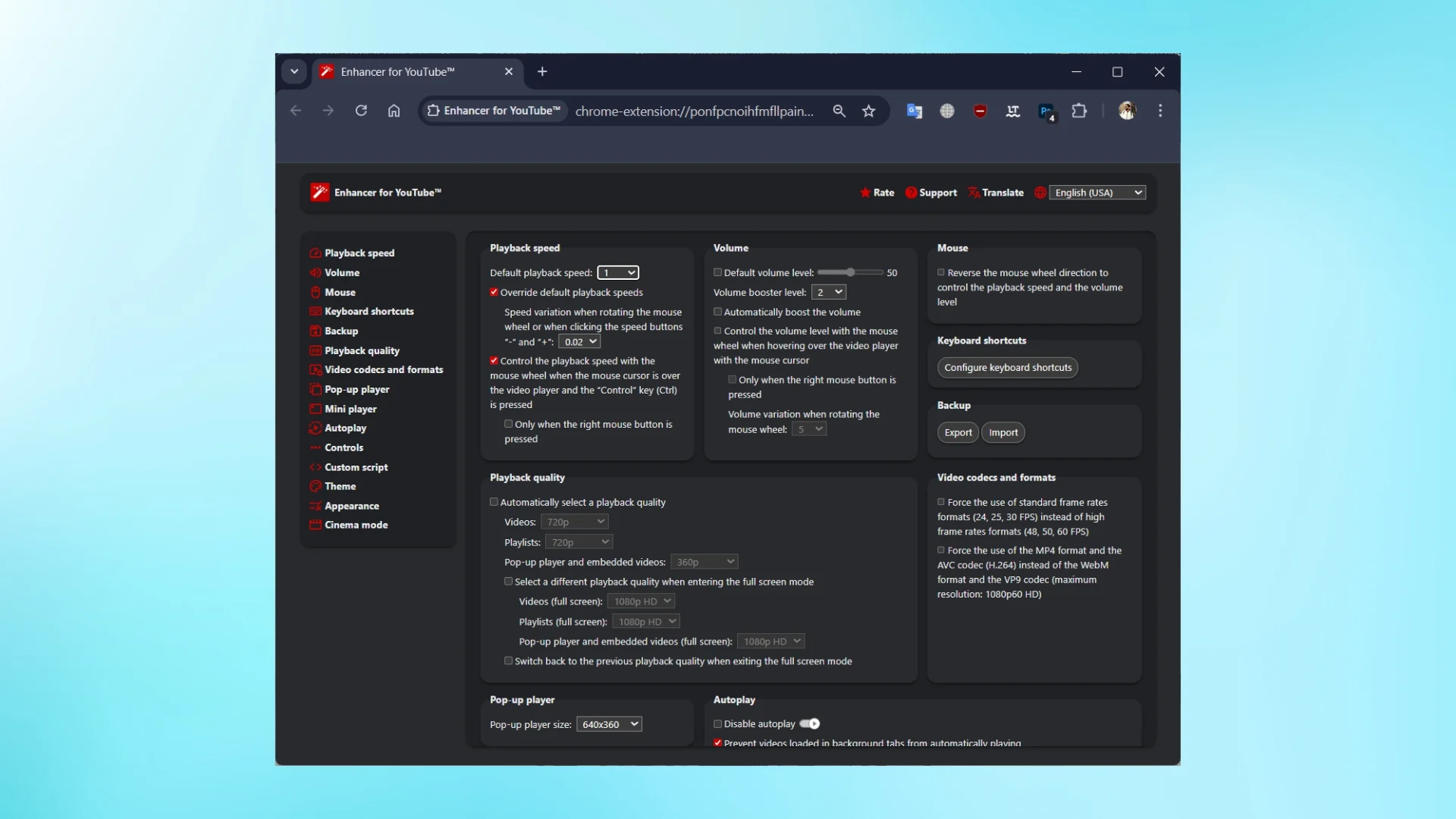1456x819 pixels.
Task: Click the Google Translate extension icon
Action: point(915,111)
